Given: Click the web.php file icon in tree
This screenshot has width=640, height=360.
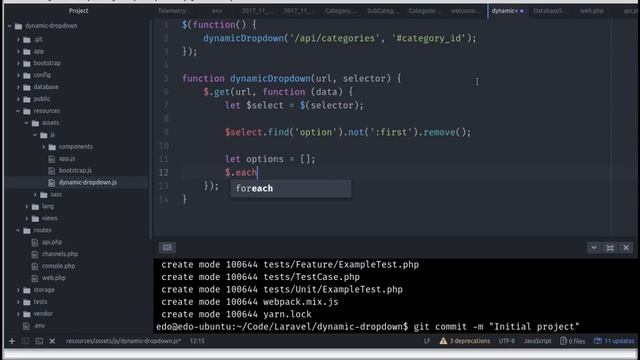Looking at the screenshot, I should [35, 278].
